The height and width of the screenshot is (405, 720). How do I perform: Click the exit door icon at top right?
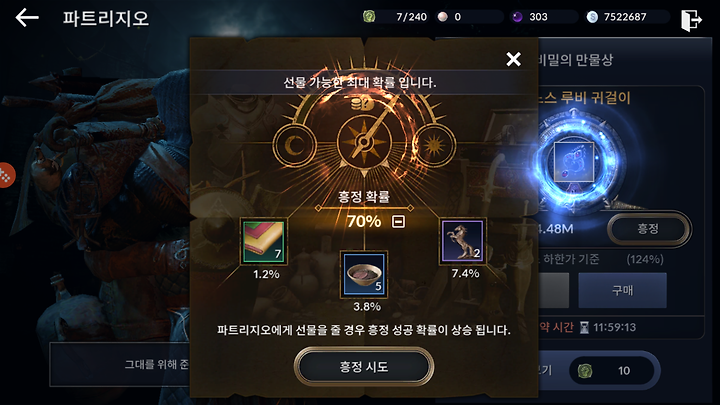[691, 20]
